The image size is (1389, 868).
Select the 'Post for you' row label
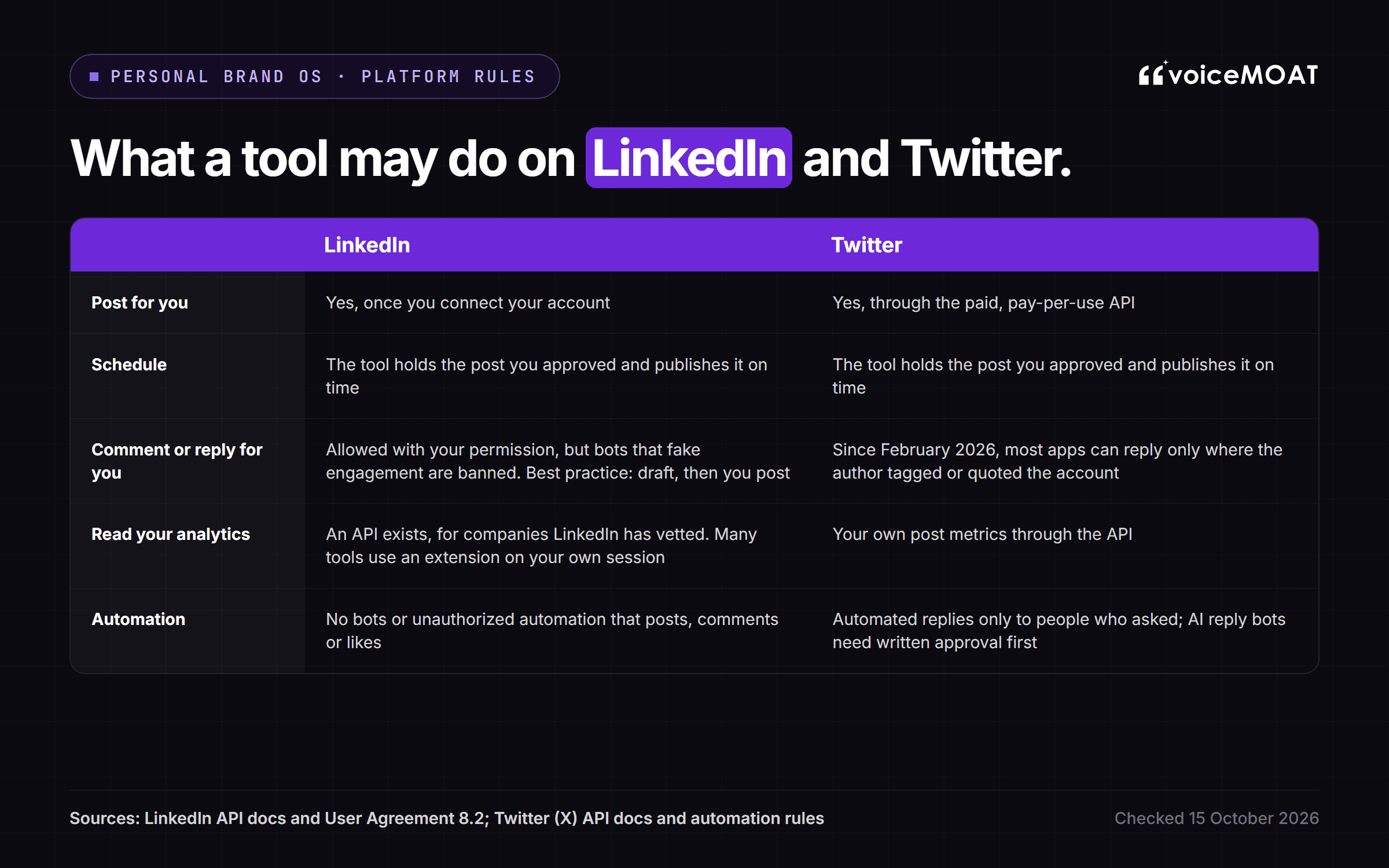139,303
